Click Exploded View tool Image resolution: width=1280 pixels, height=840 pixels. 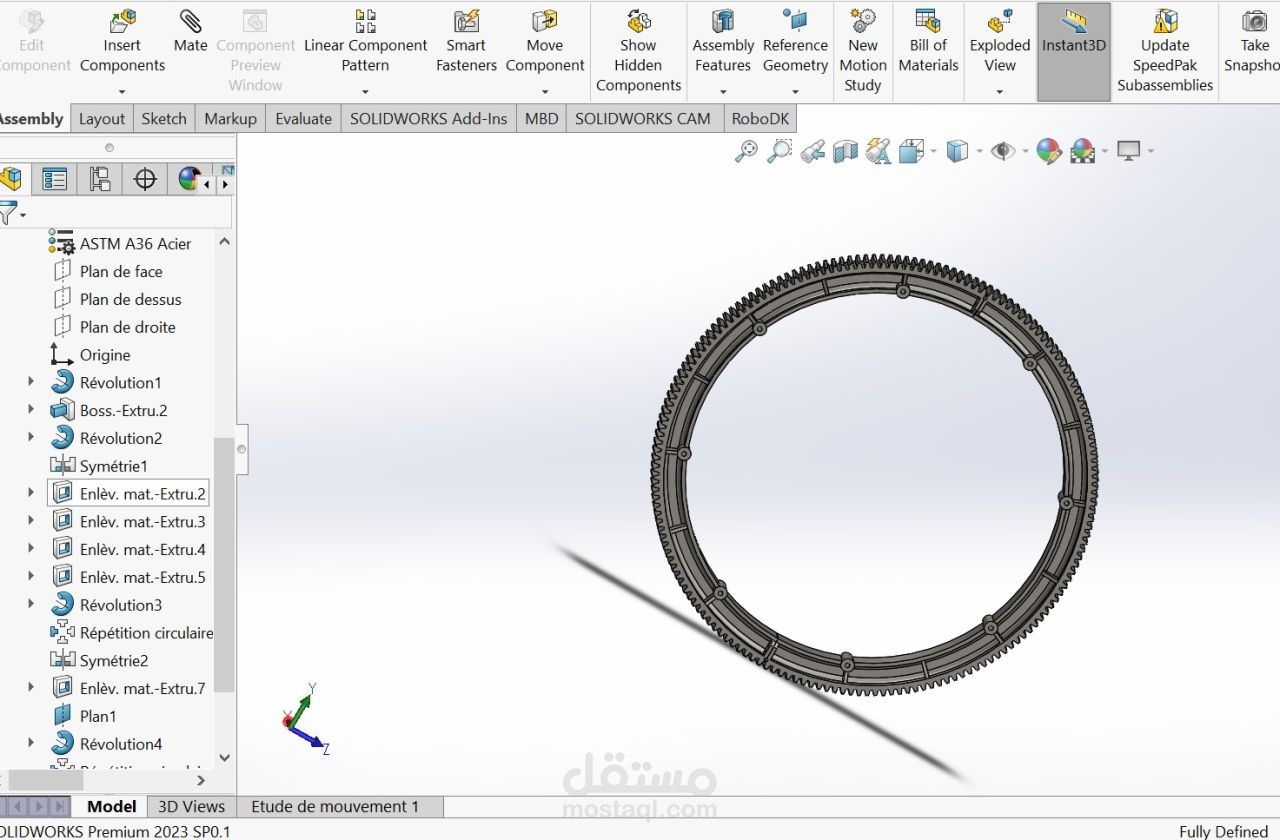[1000, 42]
